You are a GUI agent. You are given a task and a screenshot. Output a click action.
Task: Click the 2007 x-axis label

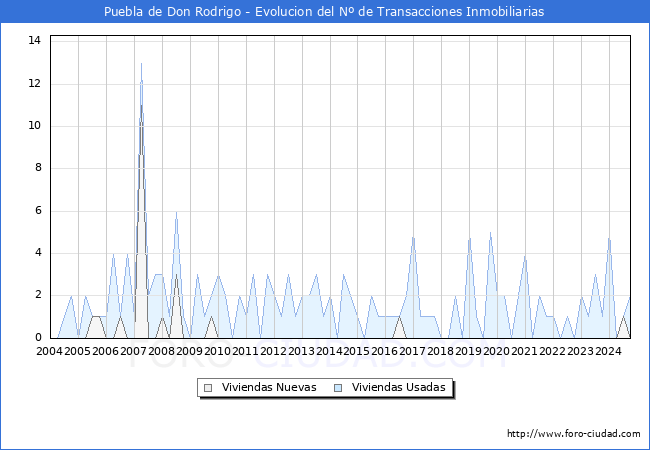(x=133, y=351)
